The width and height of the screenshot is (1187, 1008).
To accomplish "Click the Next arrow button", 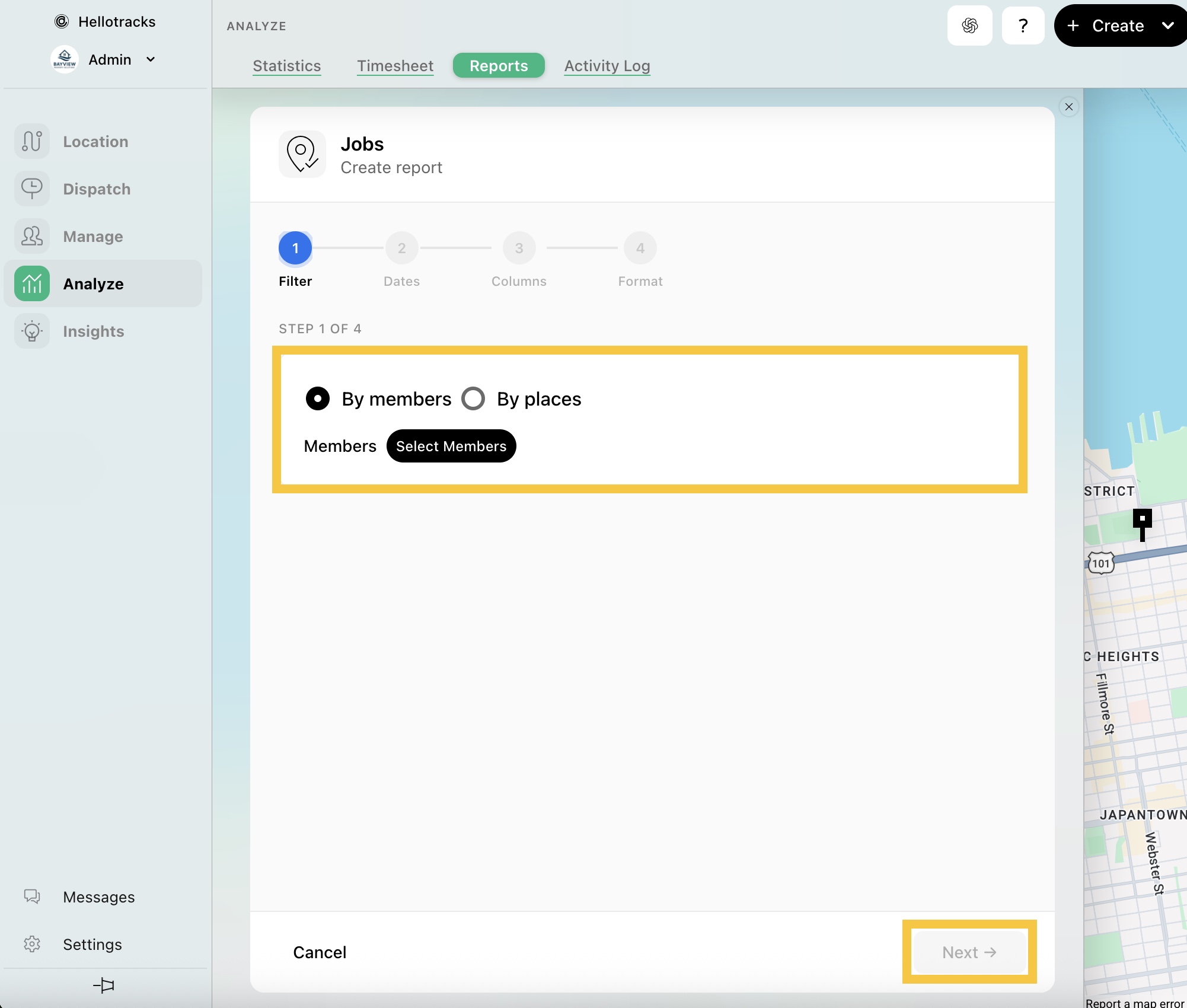I will click(x=969, y=952).
